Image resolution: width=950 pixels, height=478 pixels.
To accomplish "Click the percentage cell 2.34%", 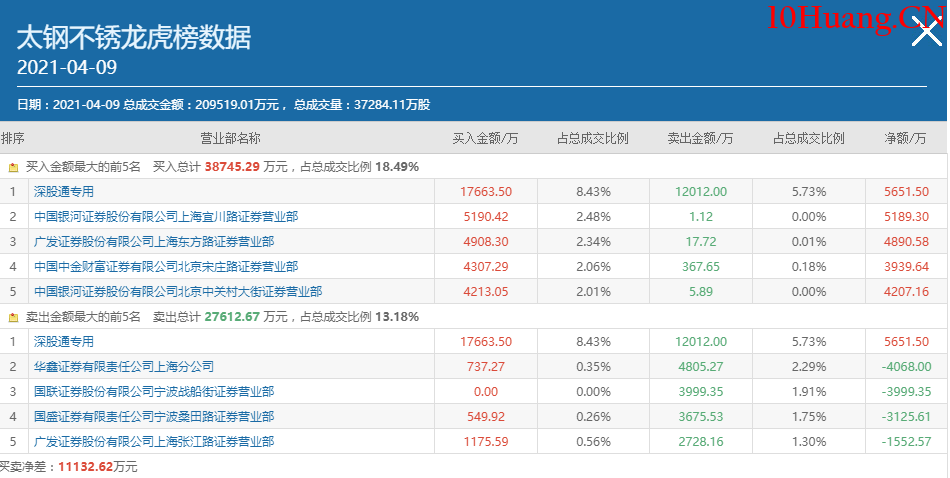I will 593,242.
